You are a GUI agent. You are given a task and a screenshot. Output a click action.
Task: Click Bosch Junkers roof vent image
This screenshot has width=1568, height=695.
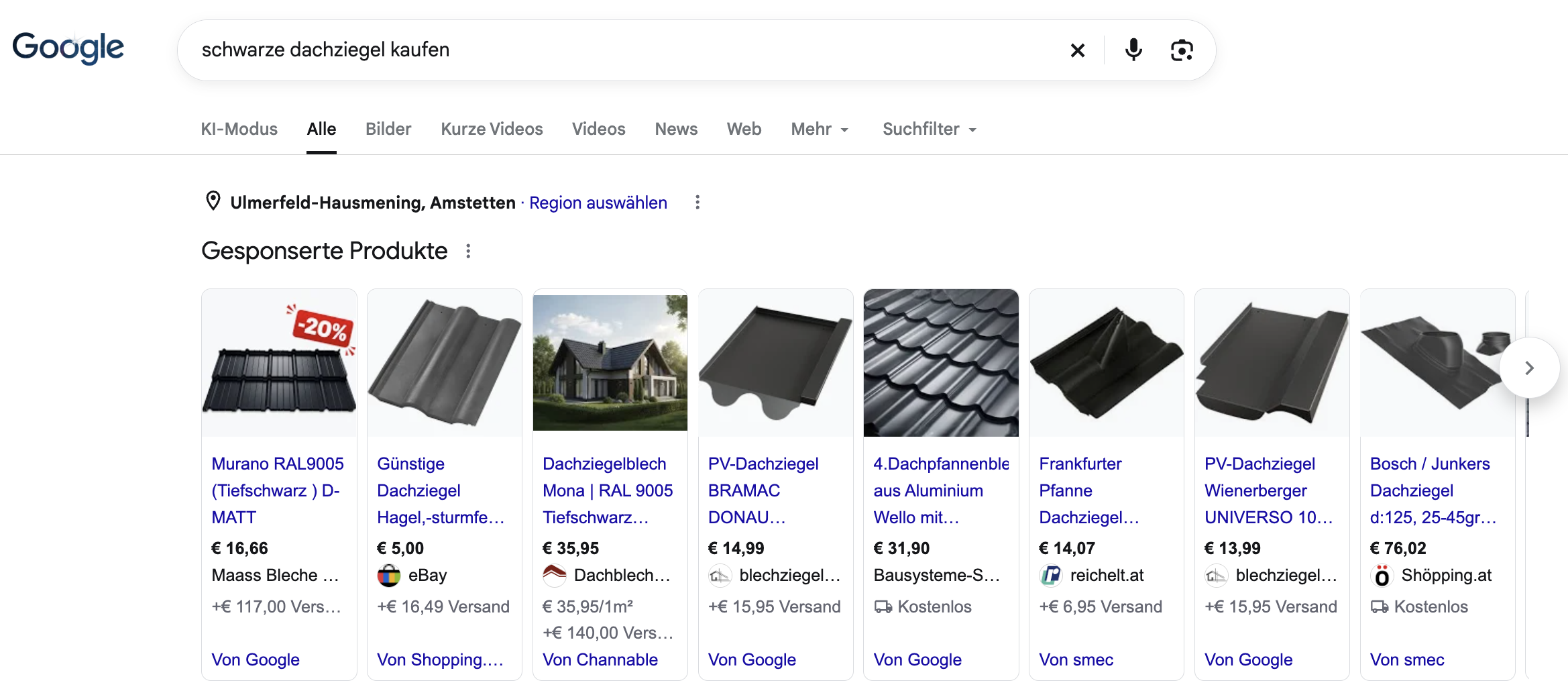[1438, 363]
